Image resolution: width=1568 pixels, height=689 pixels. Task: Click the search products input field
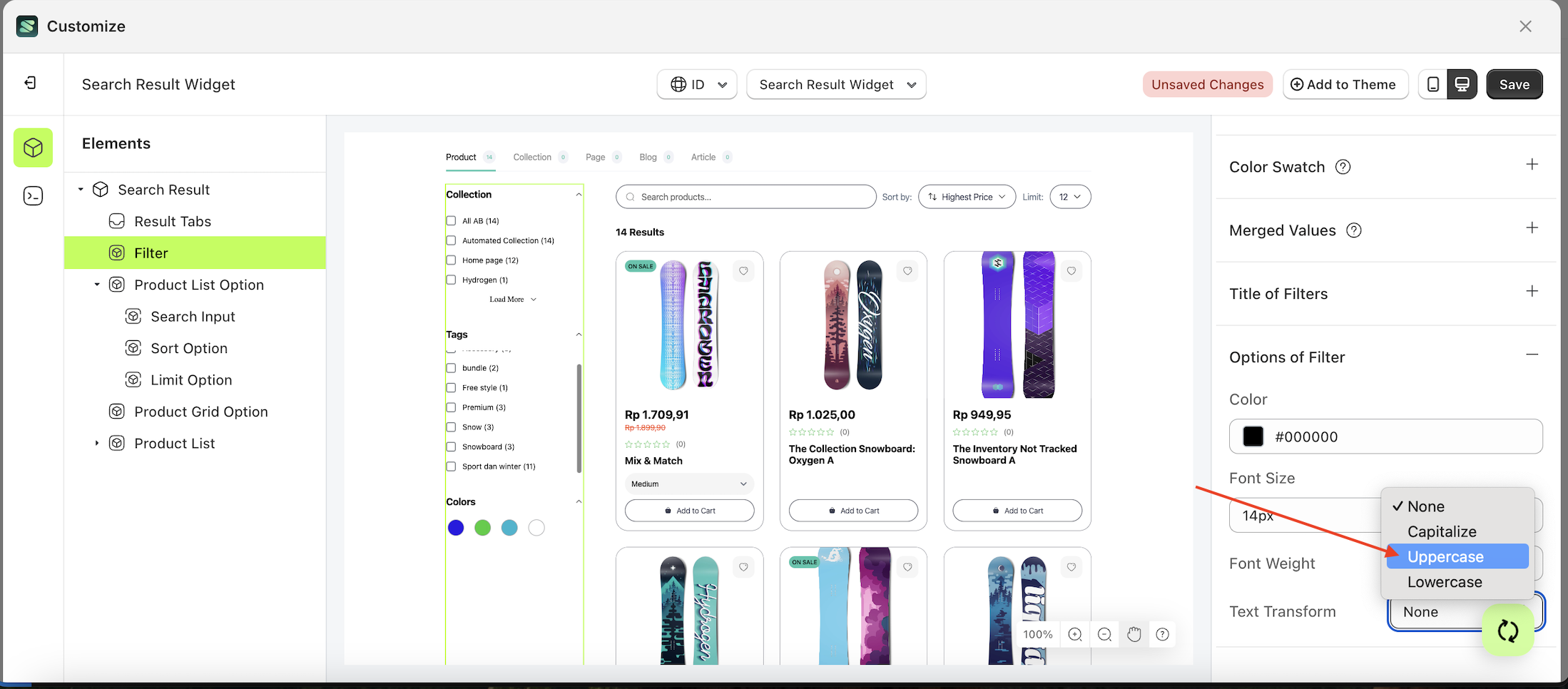click(x=745, y=196)
